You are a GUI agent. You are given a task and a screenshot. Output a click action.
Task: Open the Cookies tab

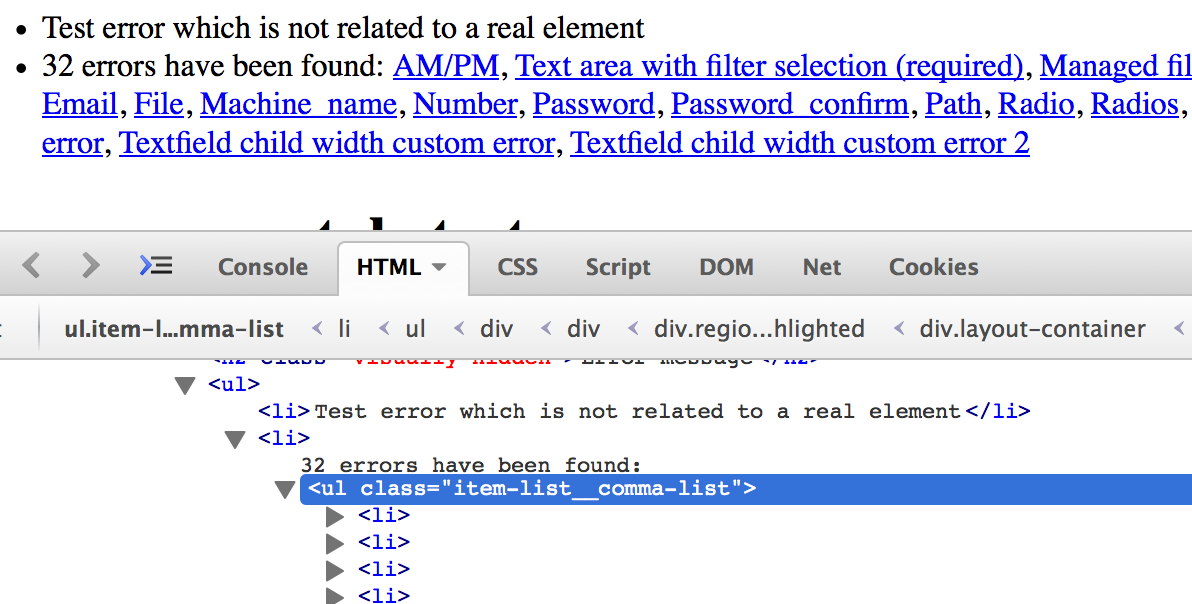pyautogui.click(x=932, y=267)
